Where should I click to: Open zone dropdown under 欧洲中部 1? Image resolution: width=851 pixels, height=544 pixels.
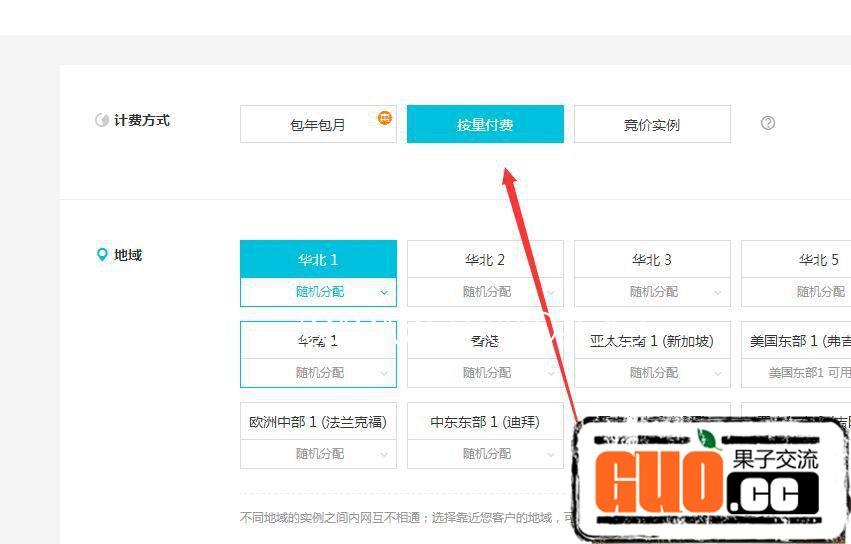(x=318, y=454)
